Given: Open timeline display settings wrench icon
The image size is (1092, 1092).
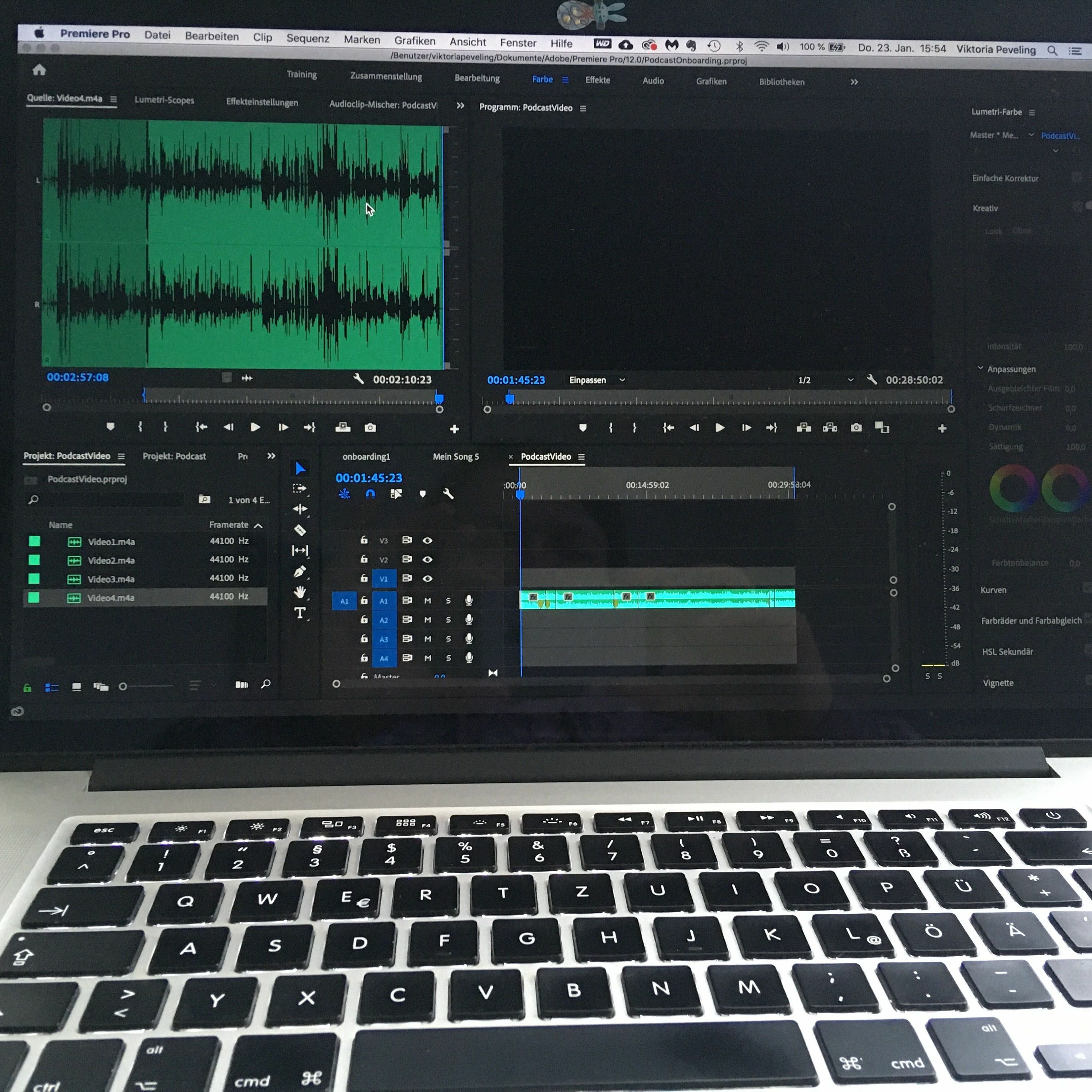Looking at the screenshot, I should click(x=448, y=495).
